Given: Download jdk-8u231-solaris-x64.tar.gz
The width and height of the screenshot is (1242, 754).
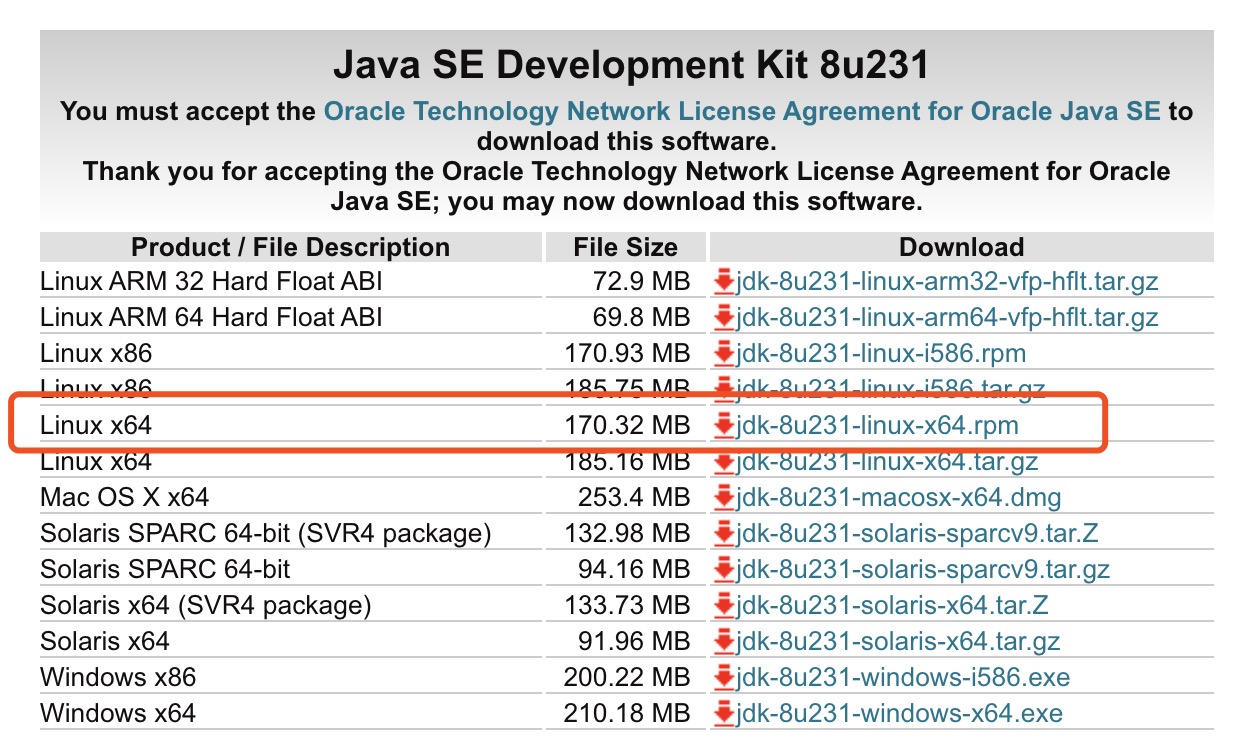Looking at the screenshot, I should click(x=898, y=642).
